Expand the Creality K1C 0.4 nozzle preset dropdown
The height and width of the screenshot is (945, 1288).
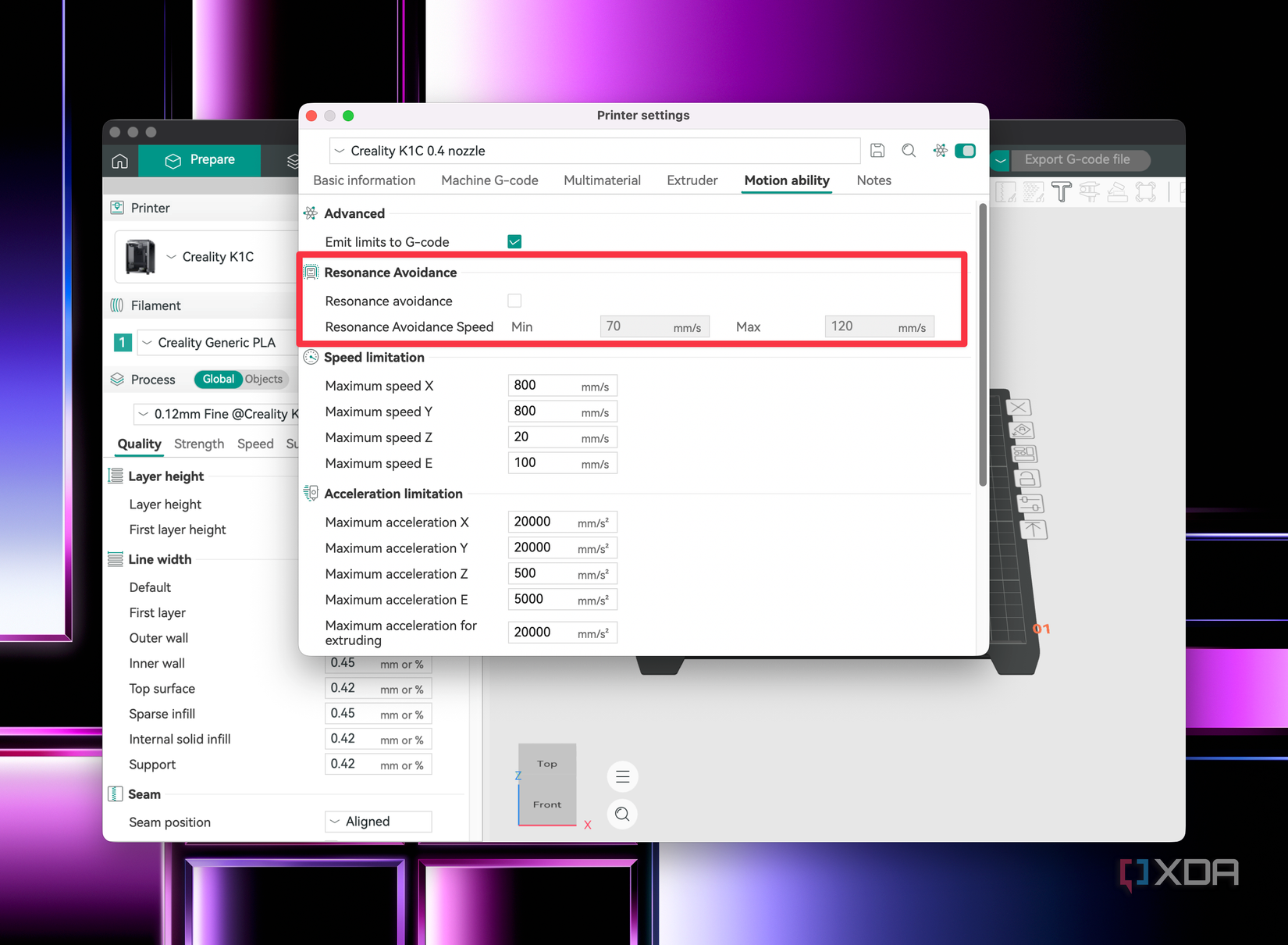pos(595,151)
